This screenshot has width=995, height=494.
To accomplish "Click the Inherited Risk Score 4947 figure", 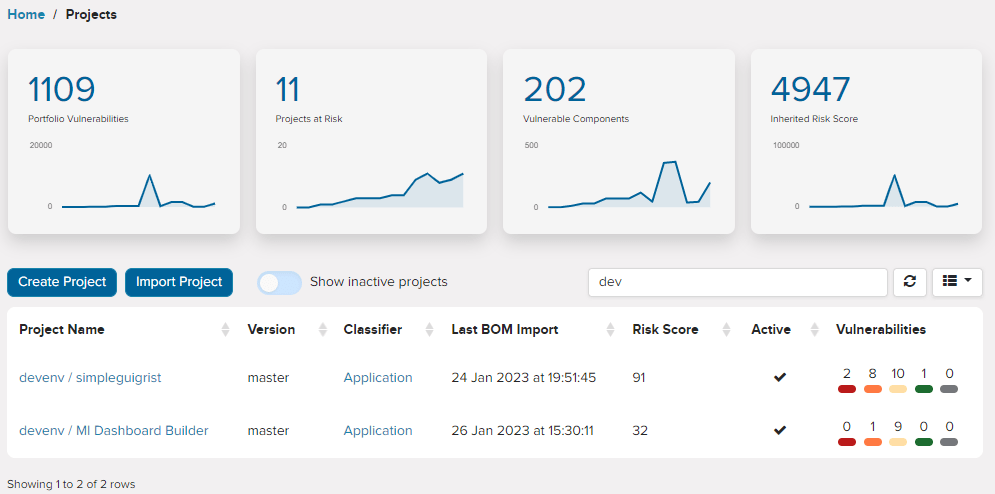I will (810, 89).
